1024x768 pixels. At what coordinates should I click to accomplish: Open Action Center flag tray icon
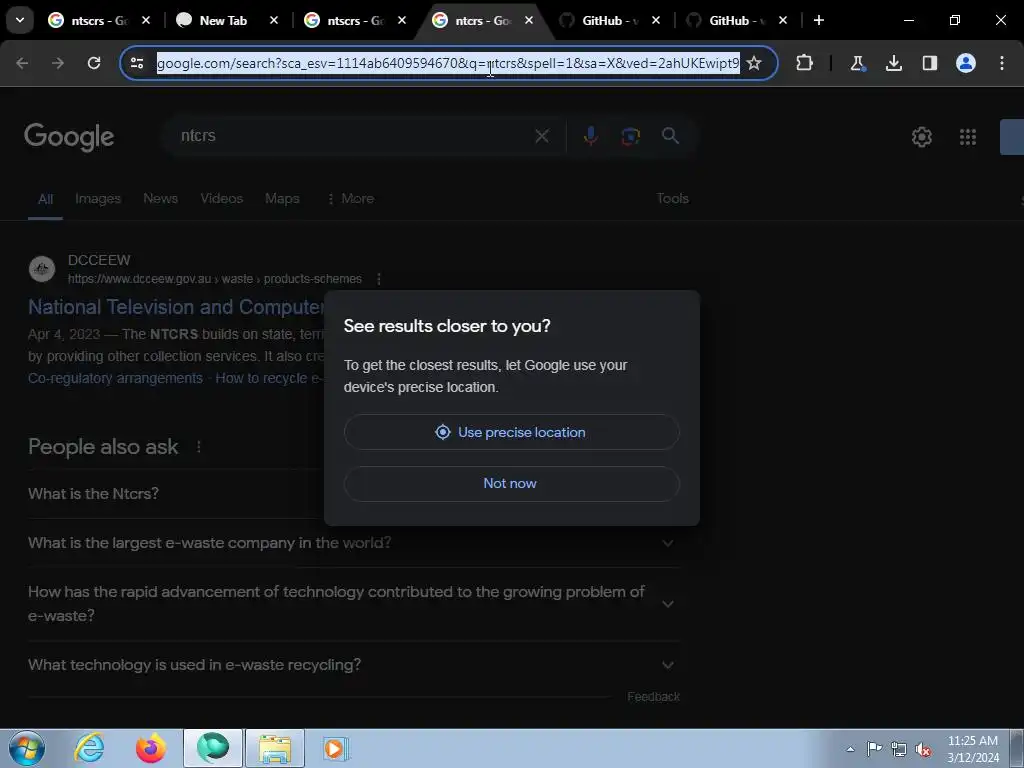click(x=874, y=749)
